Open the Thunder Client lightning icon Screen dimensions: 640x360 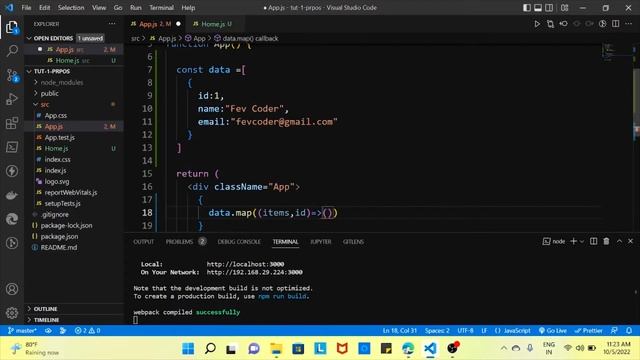(x=12, y=171)
